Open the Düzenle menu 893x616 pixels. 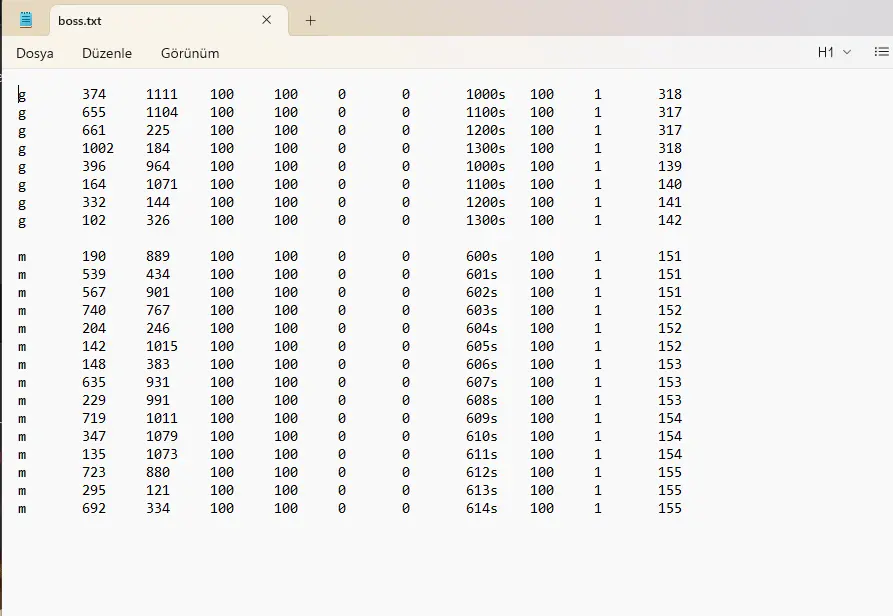107,53
